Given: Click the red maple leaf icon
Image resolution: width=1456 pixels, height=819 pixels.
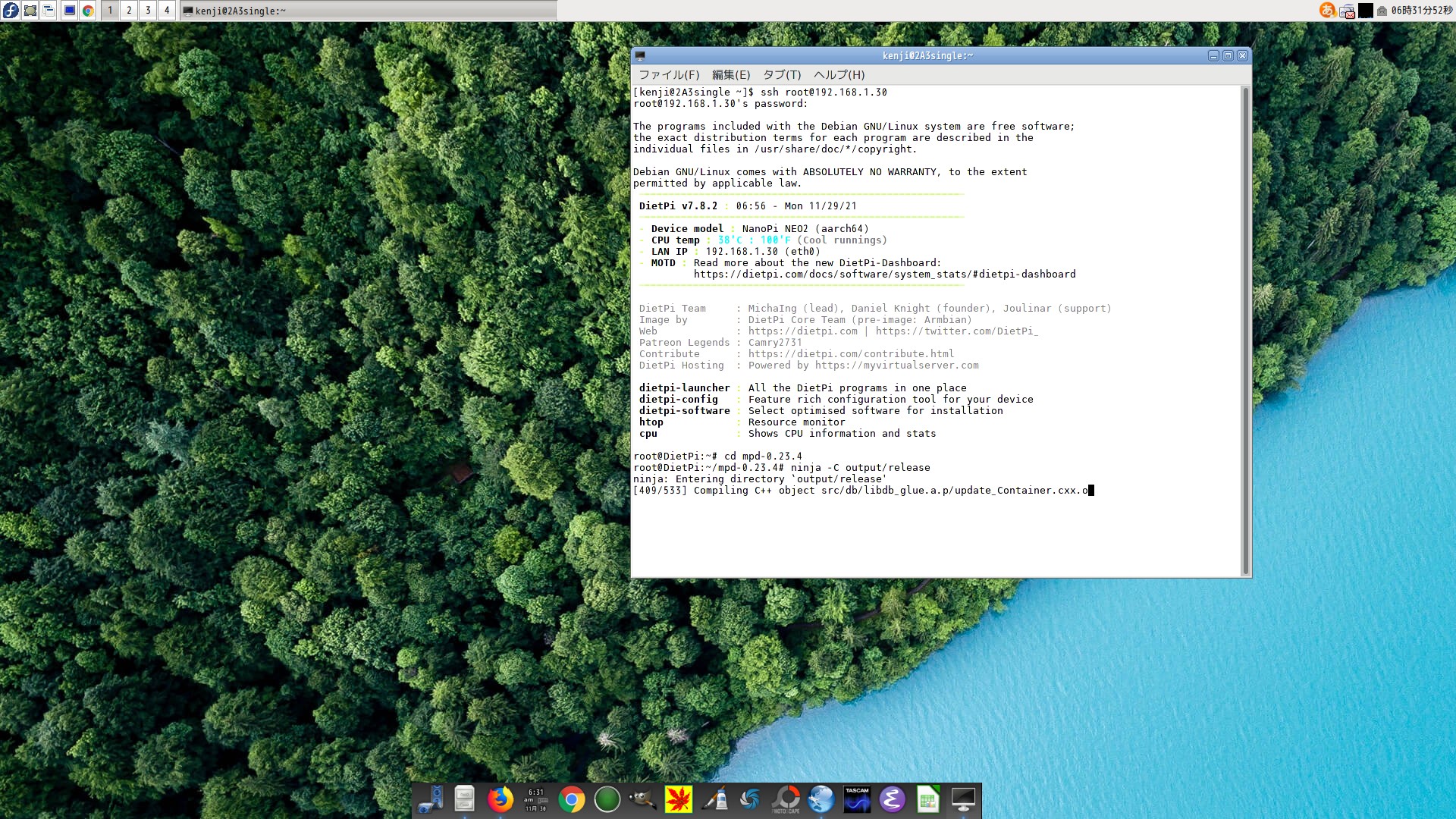Looking at the screenshot, I should (x=678, y=799).
